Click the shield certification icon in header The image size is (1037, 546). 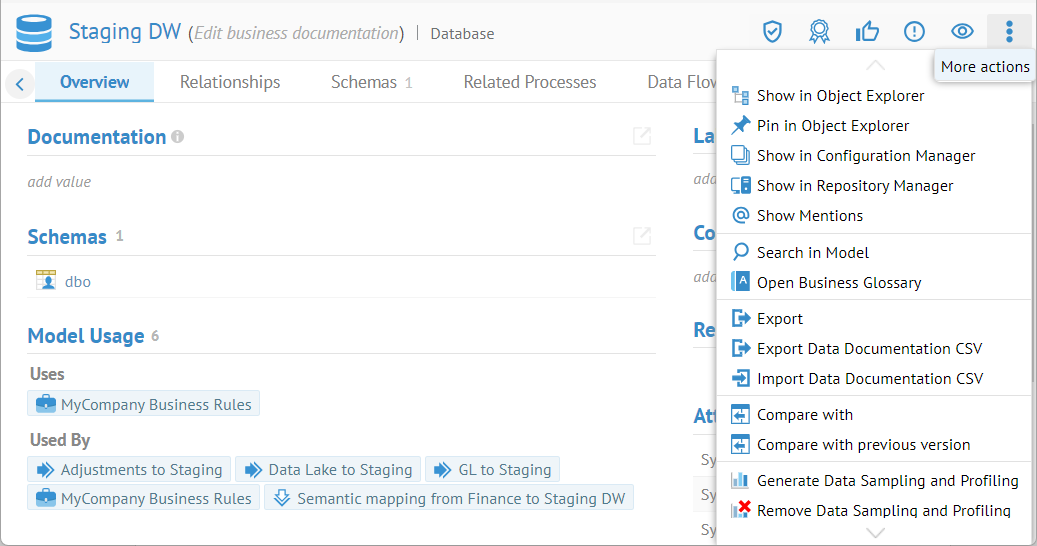pos(771,32)
